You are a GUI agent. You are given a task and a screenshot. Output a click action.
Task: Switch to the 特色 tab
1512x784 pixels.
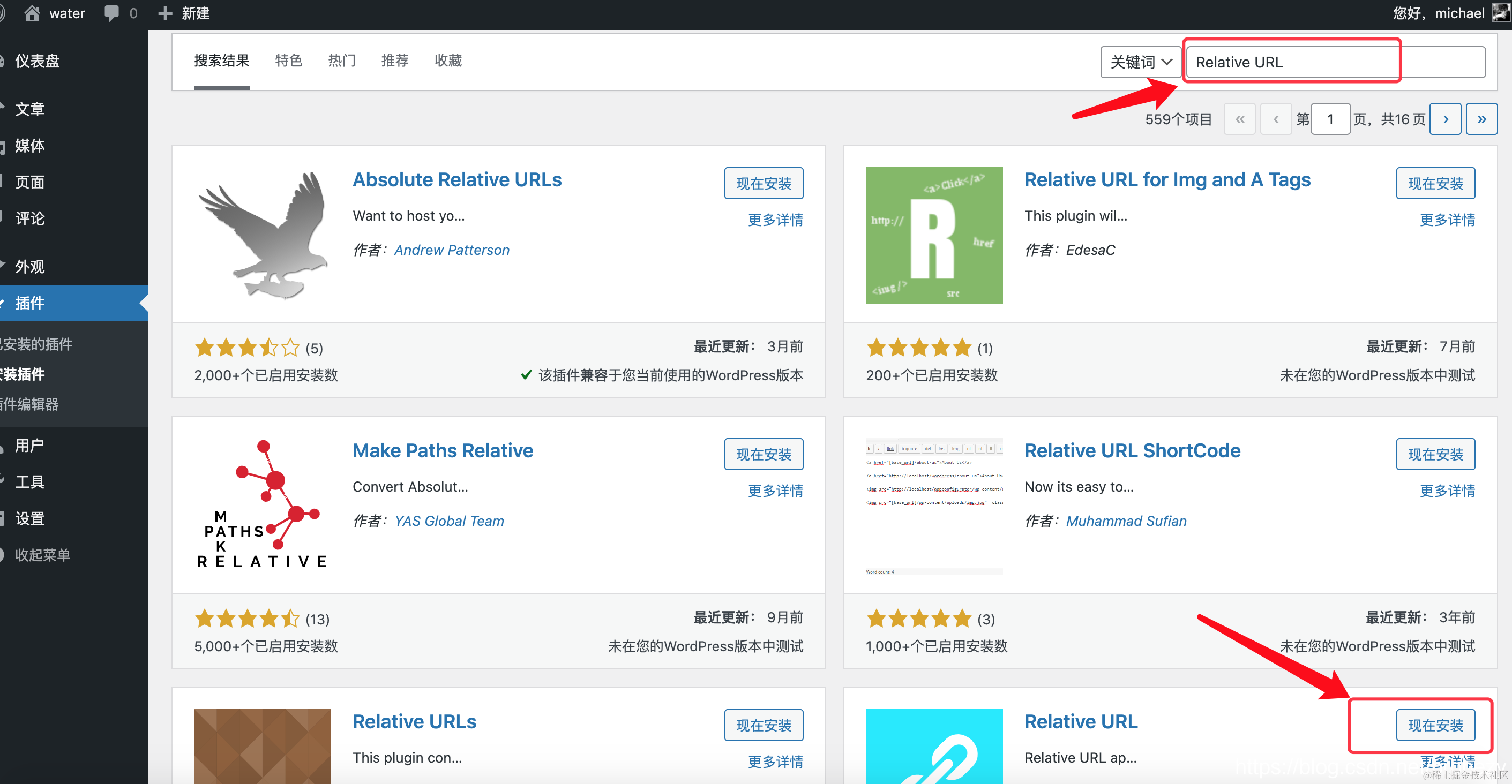pyautogui.click(x=288, y=61)
